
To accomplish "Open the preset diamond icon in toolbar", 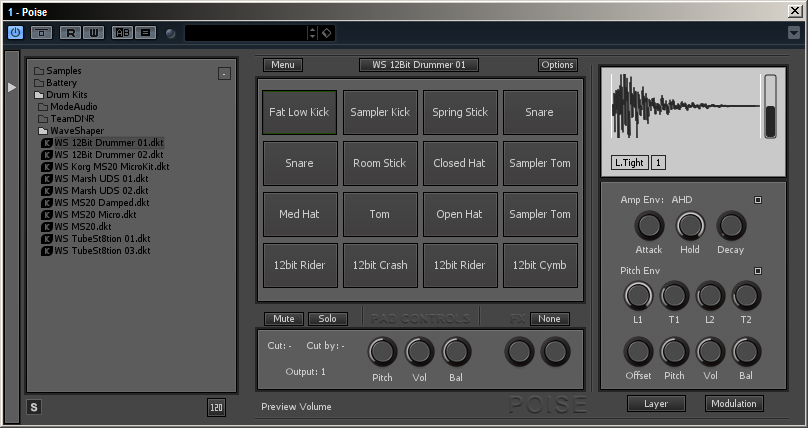I will click(x=327, y=33).
